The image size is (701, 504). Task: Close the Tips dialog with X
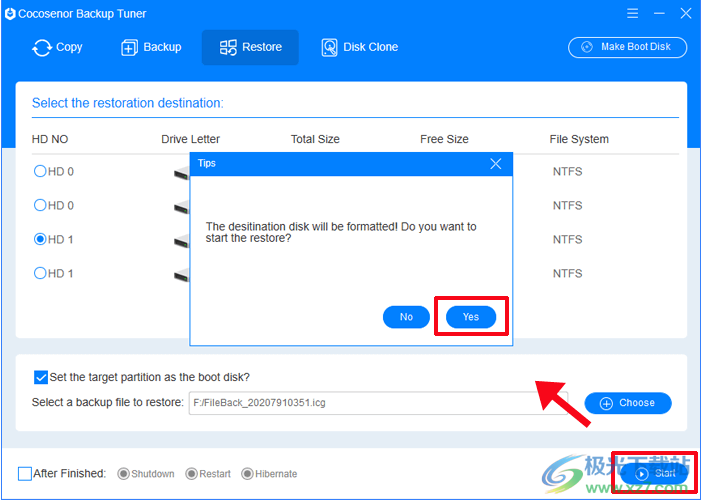(x=495, y=164)
